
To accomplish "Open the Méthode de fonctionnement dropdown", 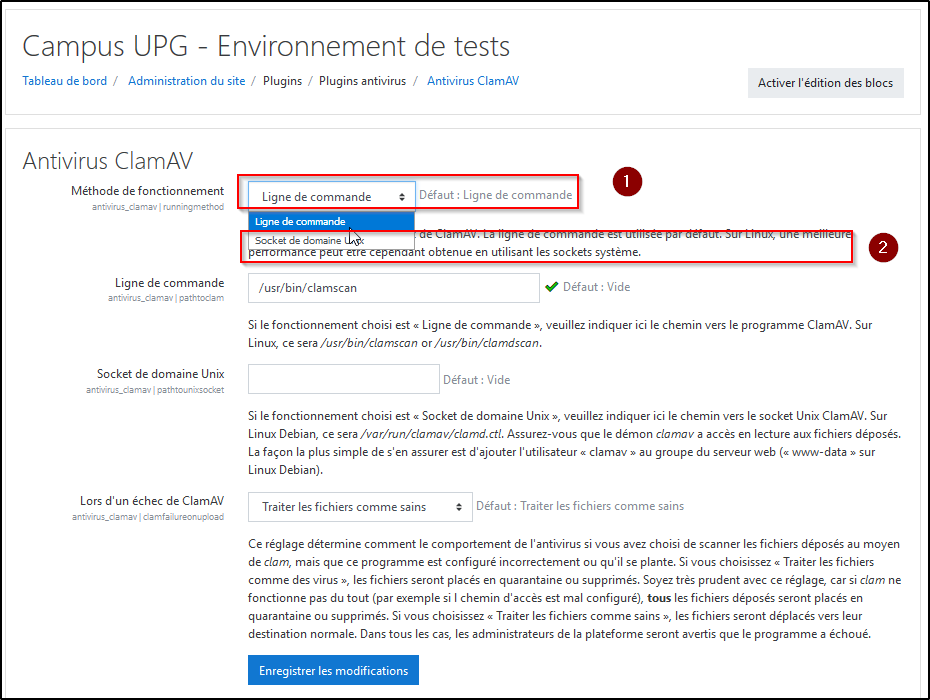I will pos(331,197).
